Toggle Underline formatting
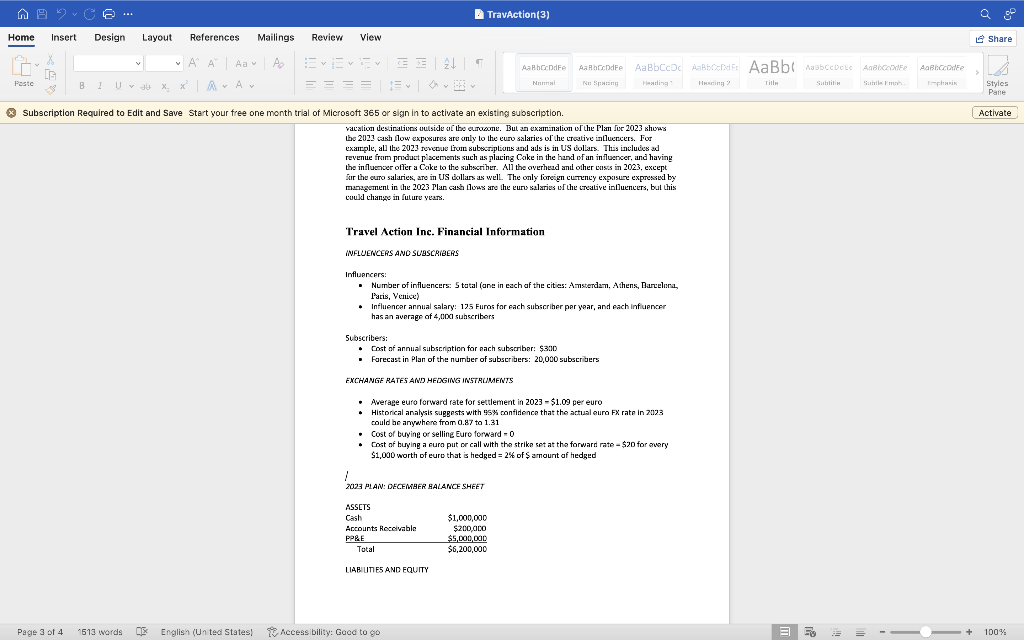The height and width of the screenshot is (640, 1024). (x=118, y=86)
